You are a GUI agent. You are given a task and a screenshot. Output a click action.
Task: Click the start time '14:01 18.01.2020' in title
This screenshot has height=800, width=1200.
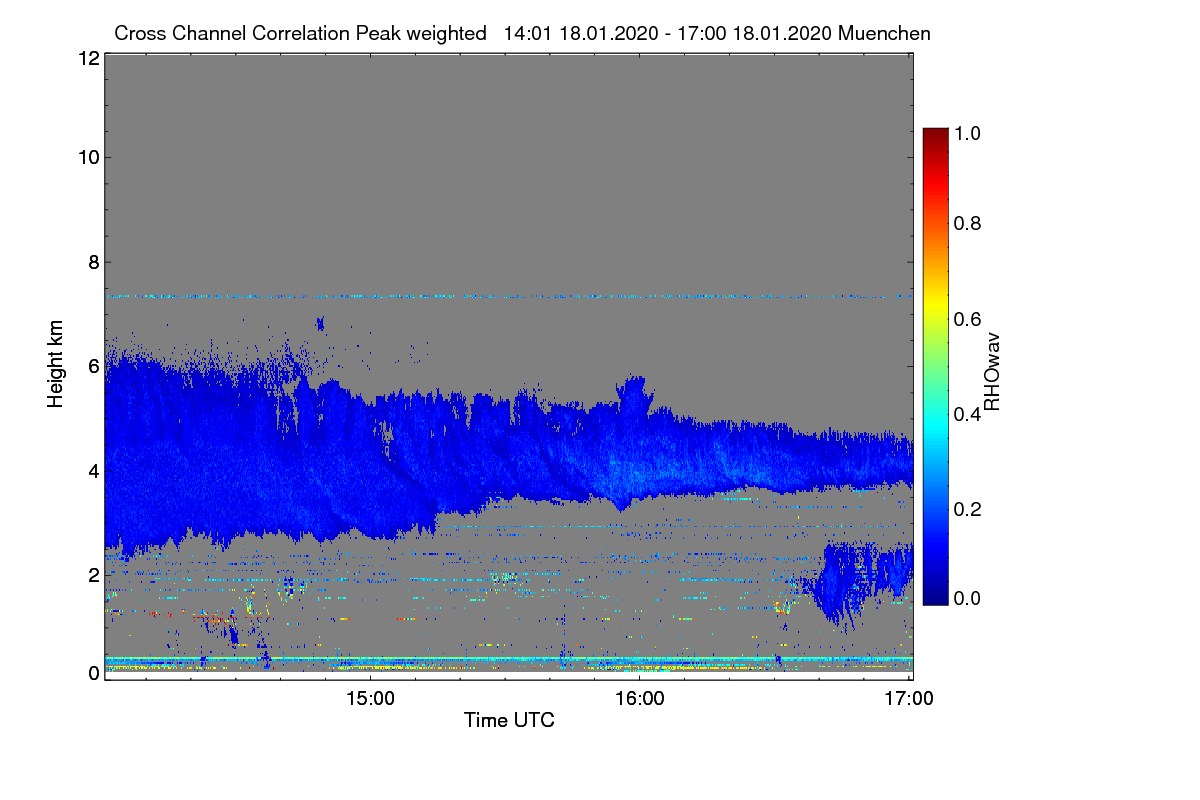(581, 33)
